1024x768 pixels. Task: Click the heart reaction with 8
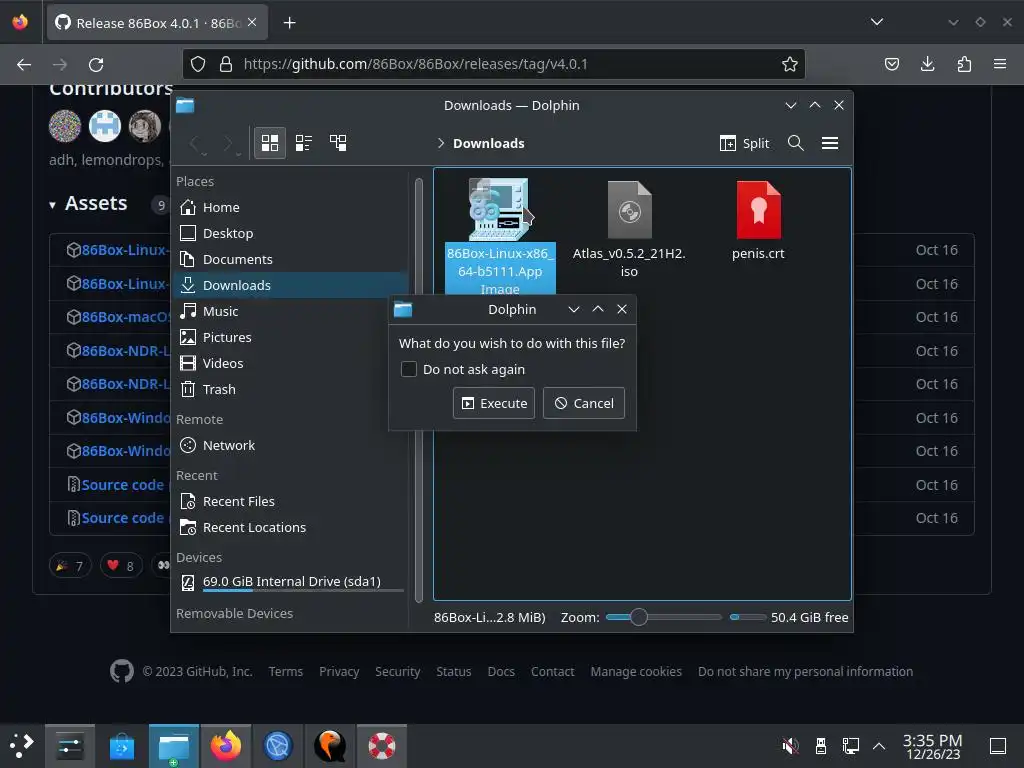[121, 565]
